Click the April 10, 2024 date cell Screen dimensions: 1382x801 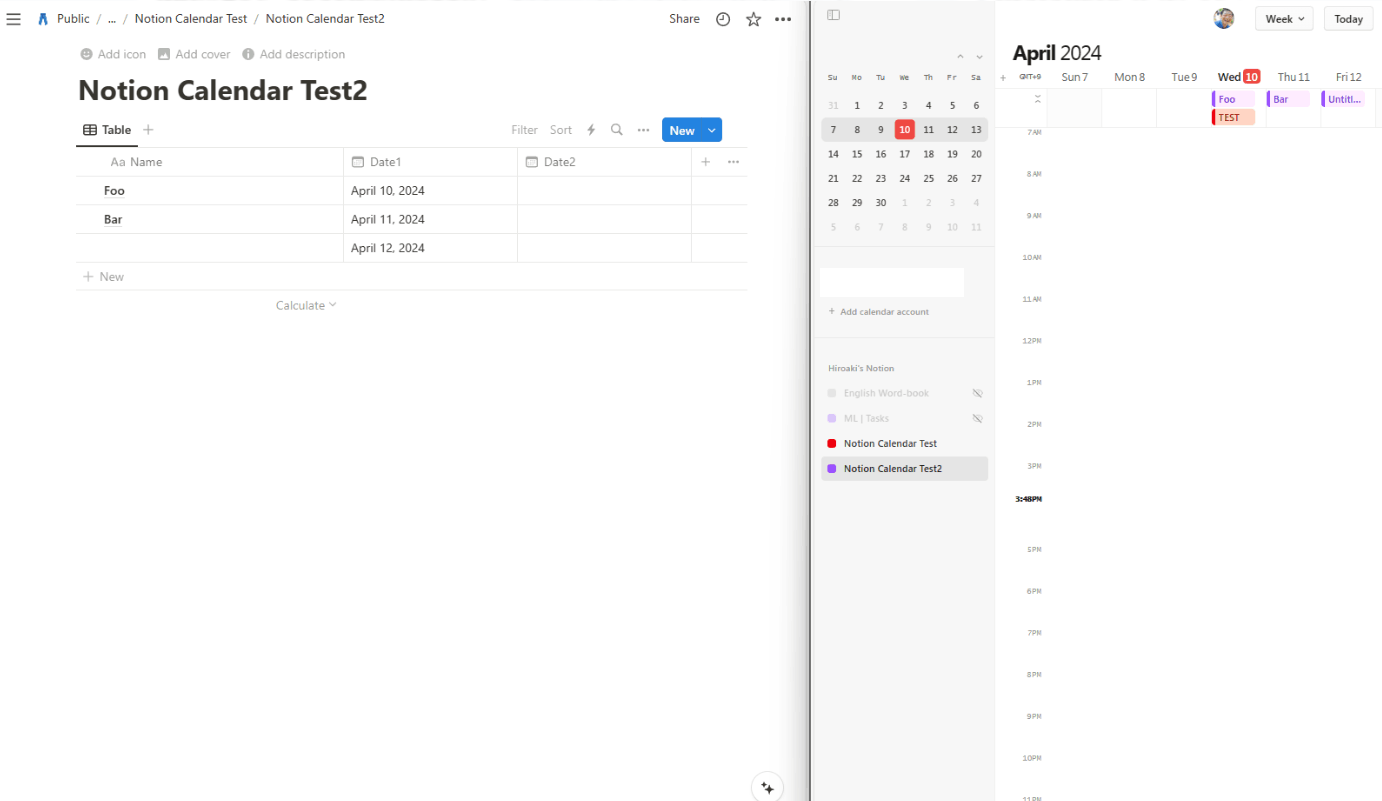430,191
